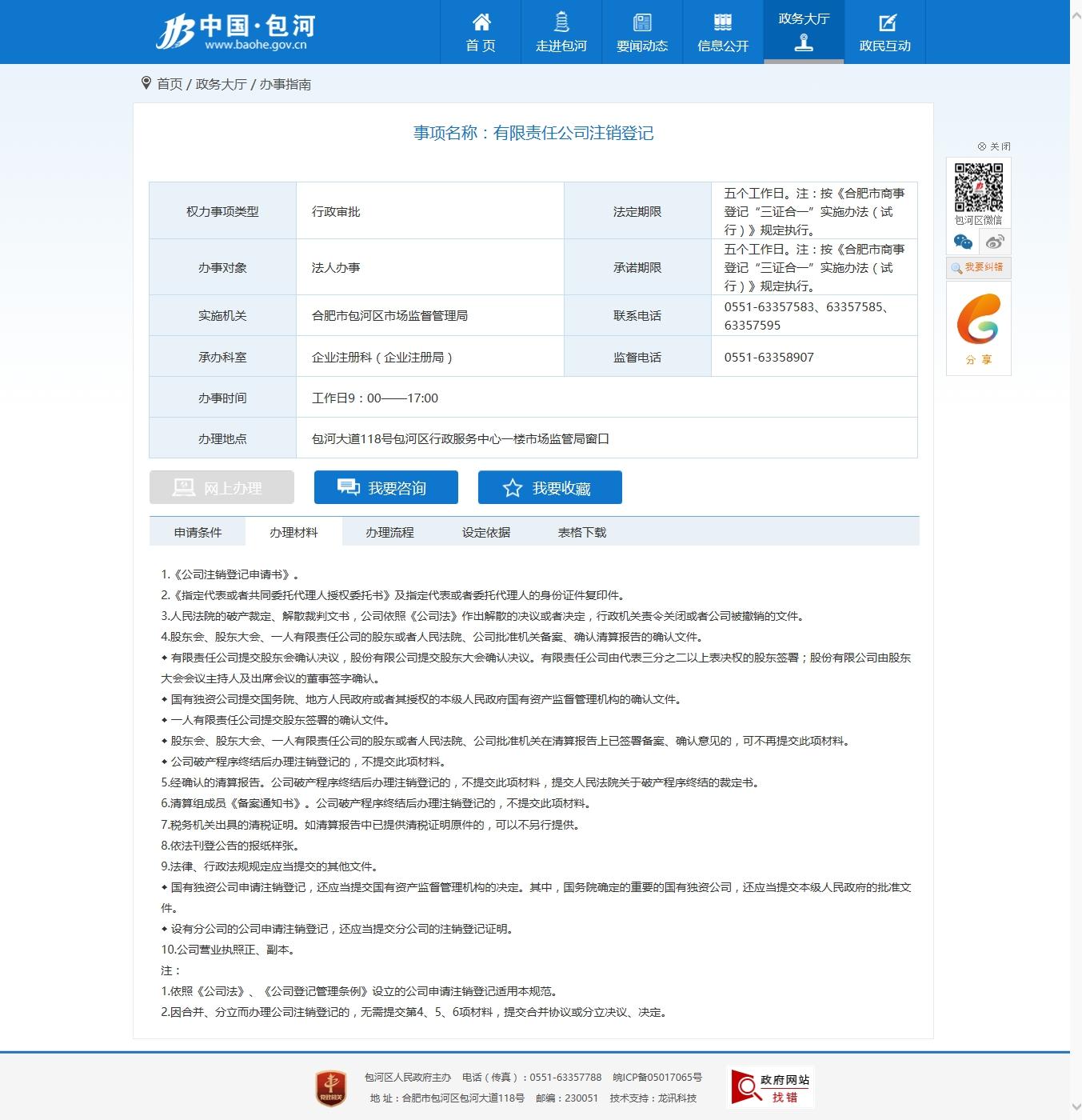This screenshot has height=1120, width=1082.
Task: Click the 皖ICP备05017065号 footer text
Action: pos(657,1078)
